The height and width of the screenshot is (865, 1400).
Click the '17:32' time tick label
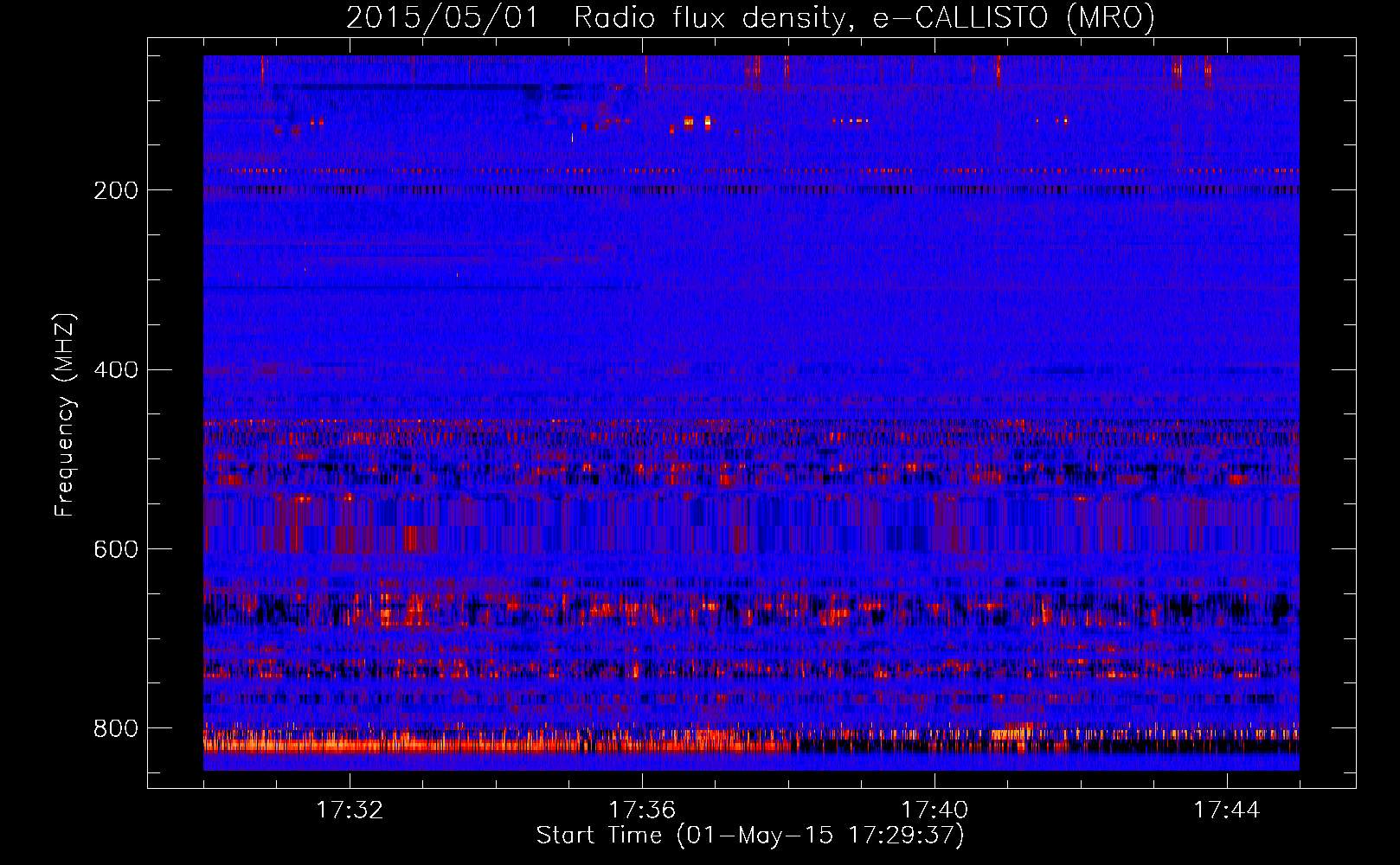(350, 811)
